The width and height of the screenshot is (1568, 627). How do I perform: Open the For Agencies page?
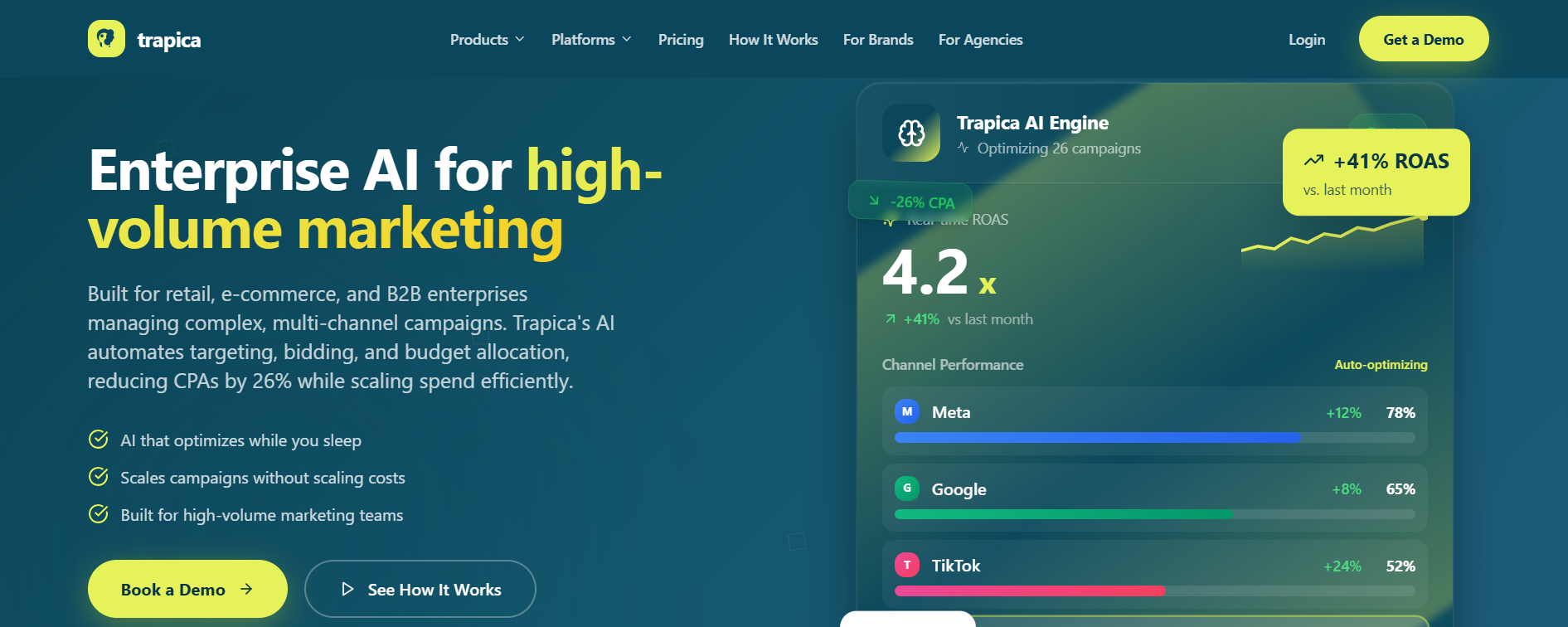click(981, 39)
